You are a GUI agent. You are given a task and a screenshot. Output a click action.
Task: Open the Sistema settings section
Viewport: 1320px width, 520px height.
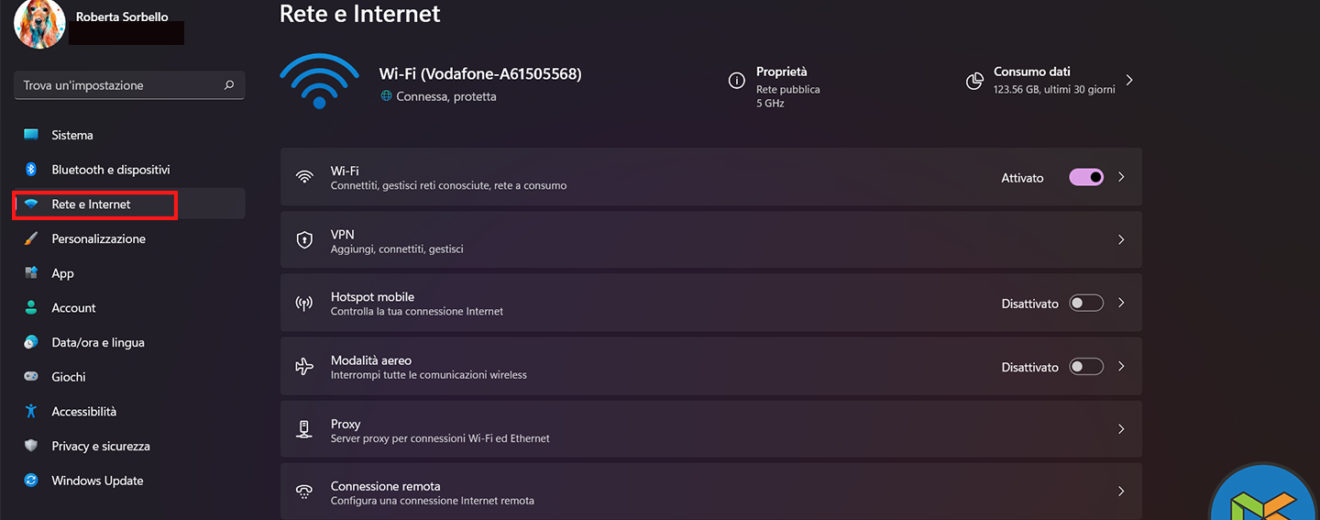72,135
